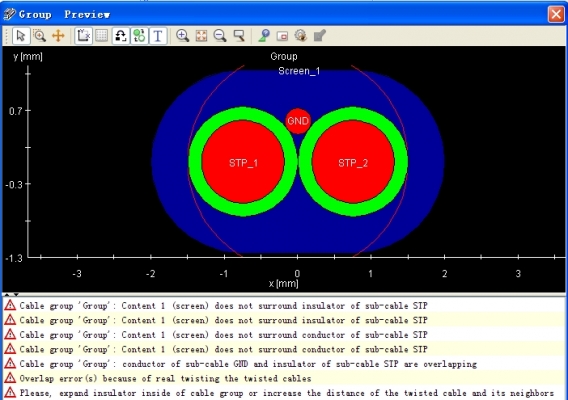
Task: Click the red rectangle toolbar icon
Action: [x=282, y=36]
